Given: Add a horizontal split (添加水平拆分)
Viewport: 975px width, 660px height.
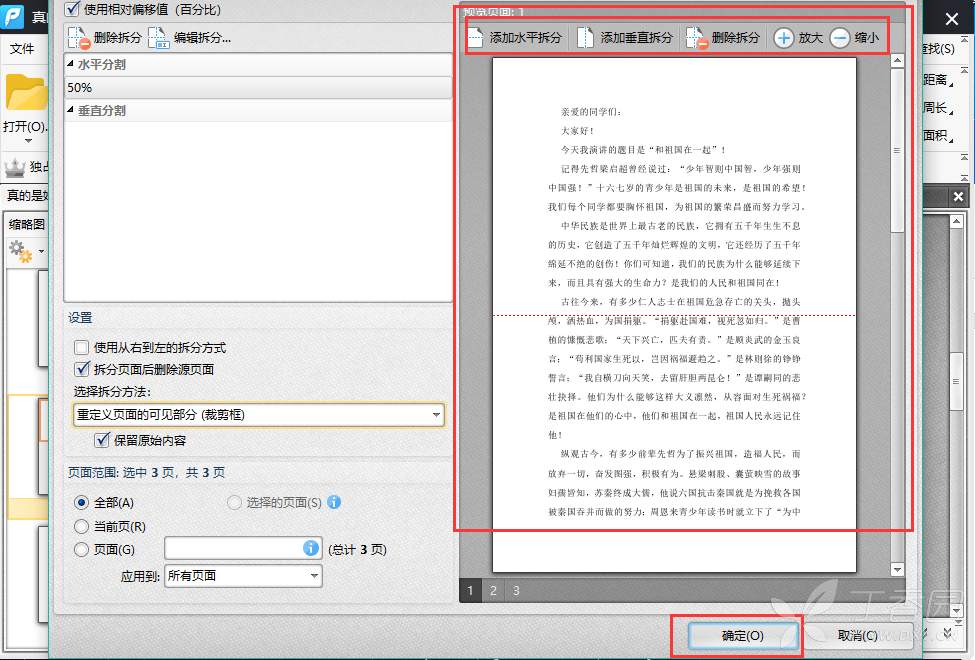Looking at the screenshot, I should point(514,37).
